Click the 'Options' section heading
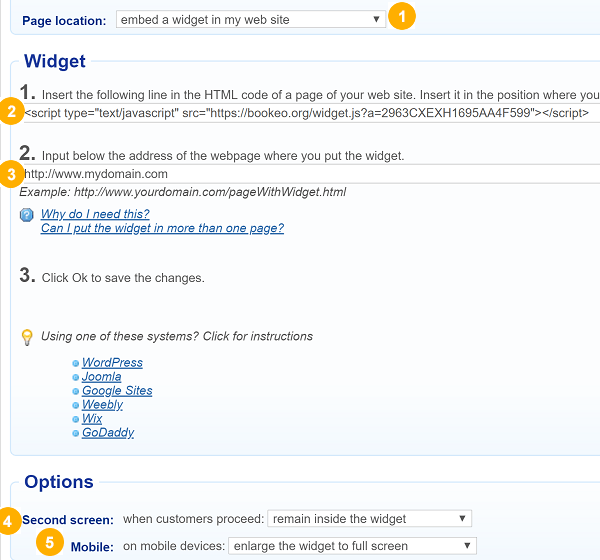Image resolution: width=600 pixels, height=560 pixels. (x=59, y=482)
